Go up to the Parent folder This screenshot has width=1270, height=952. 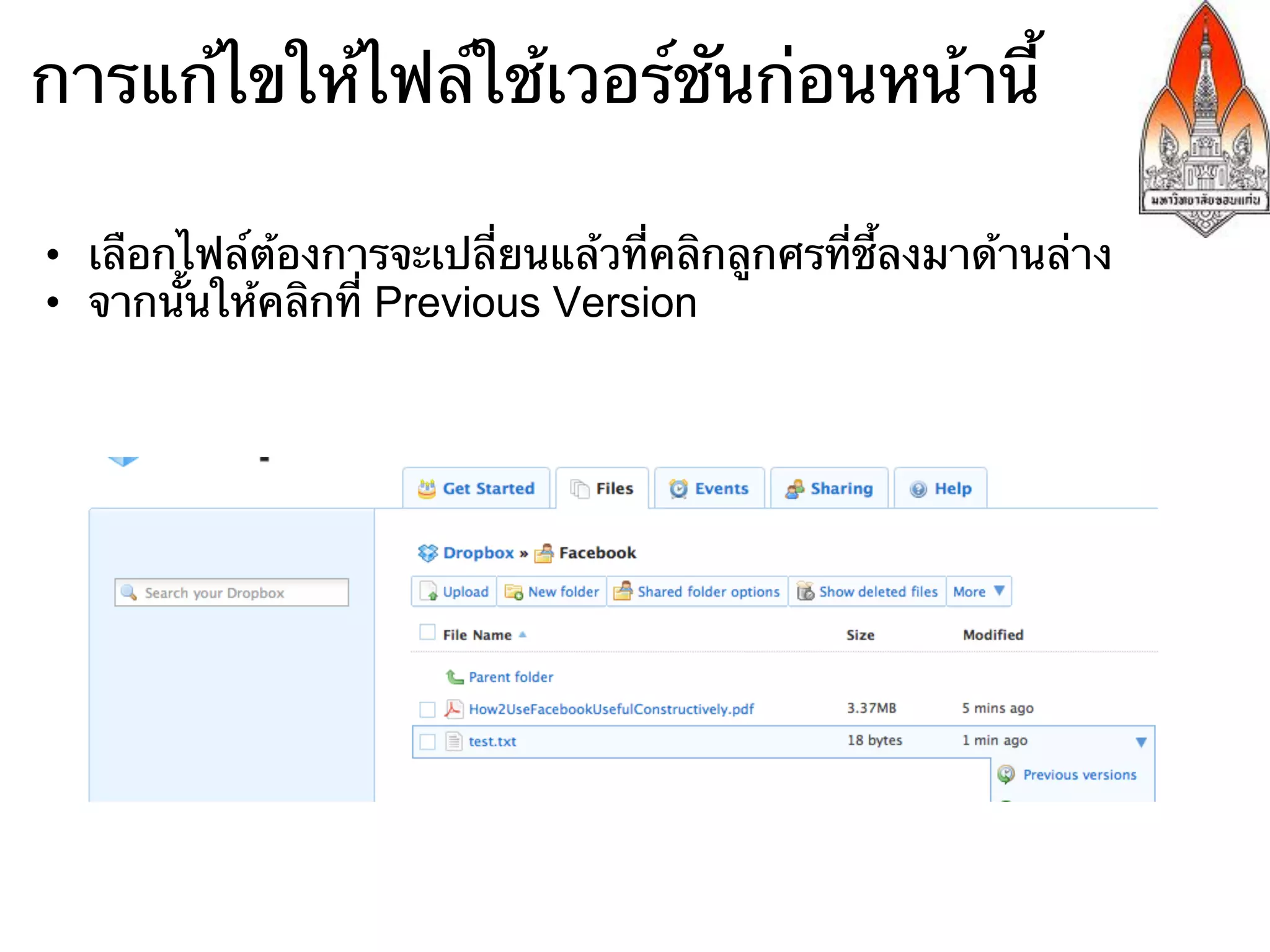511,677
